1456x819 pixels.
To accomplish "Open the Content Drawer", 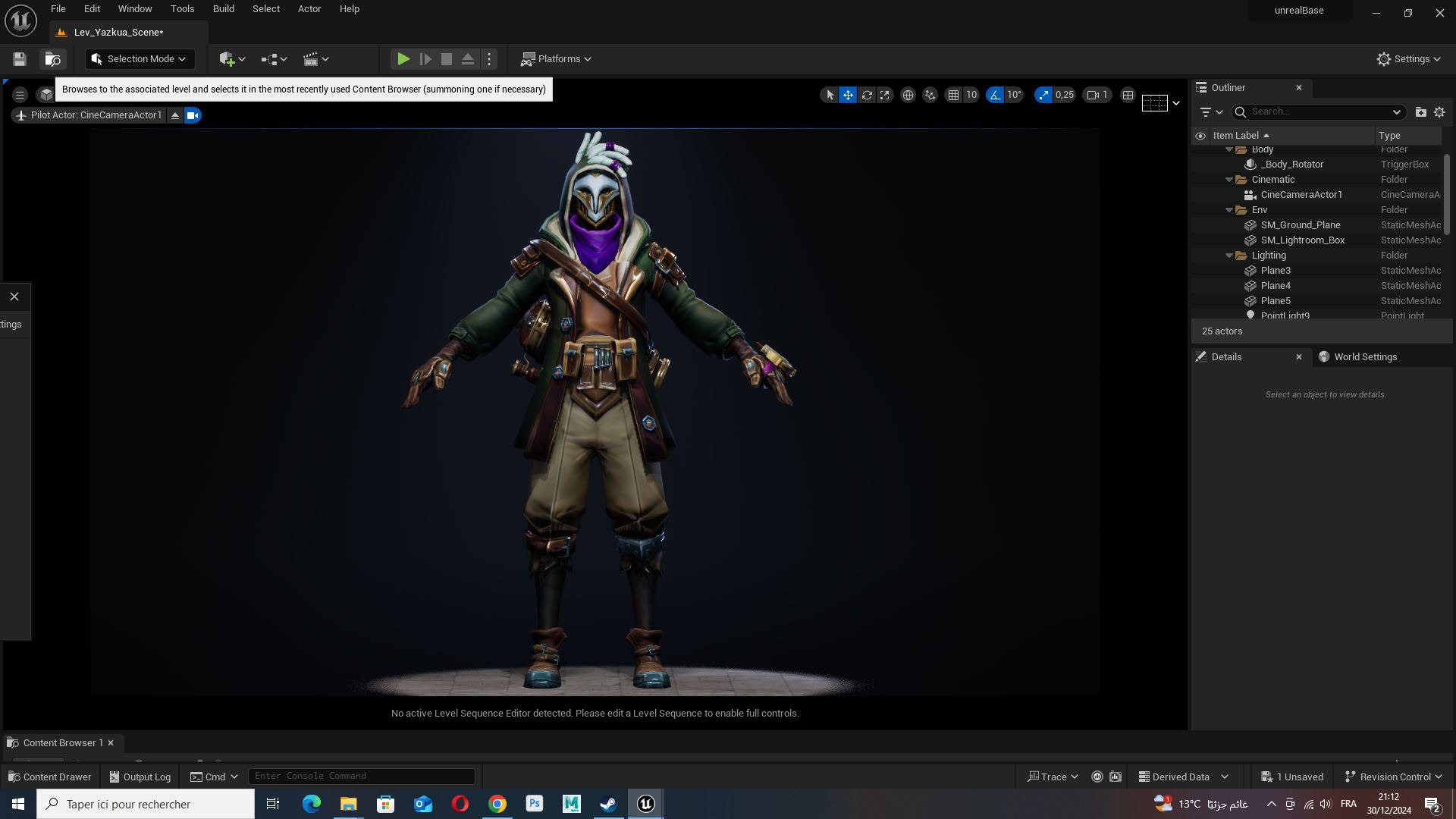I will coord(49,777).
